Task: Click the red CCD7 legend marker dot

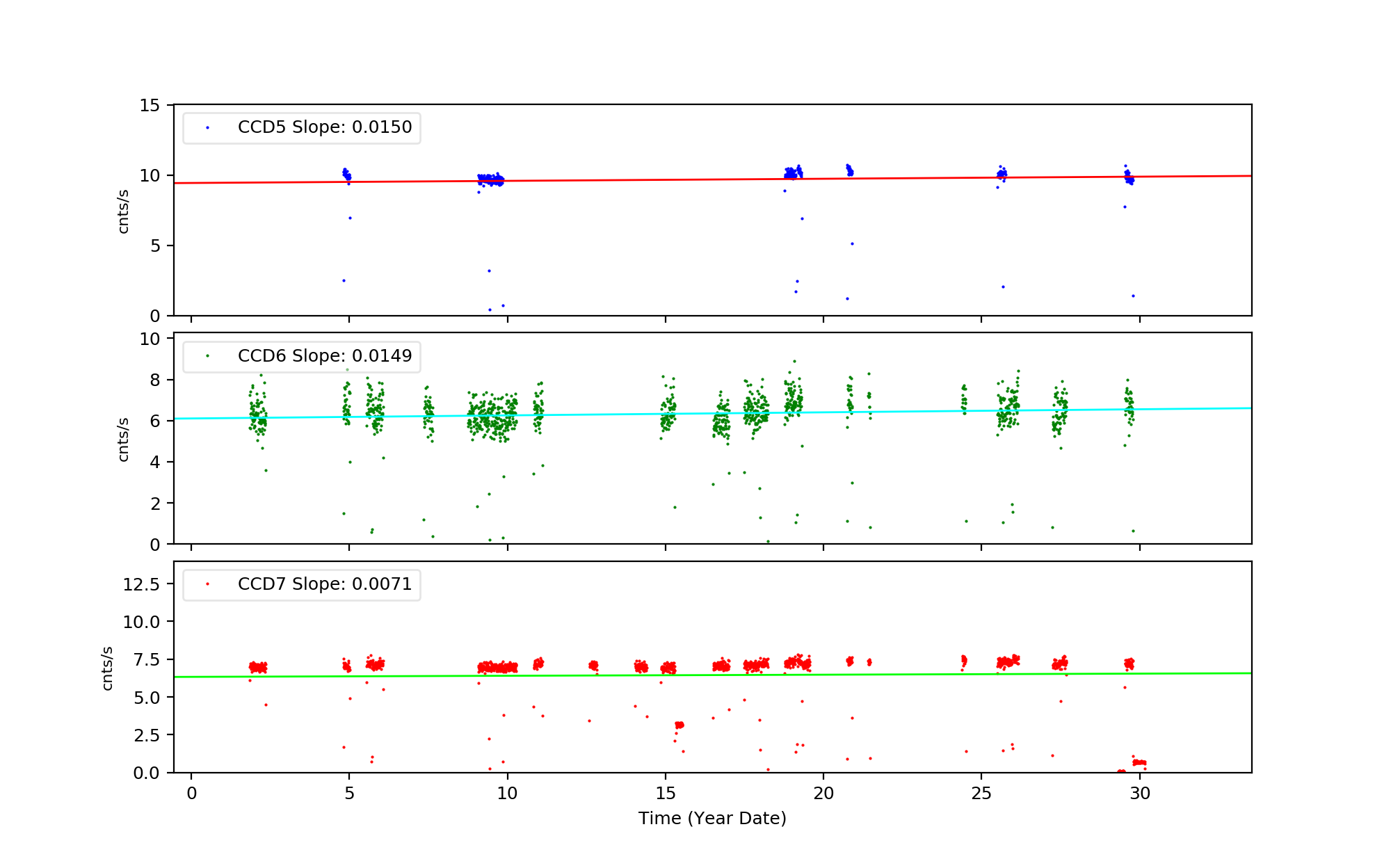Action: point(207,584)
